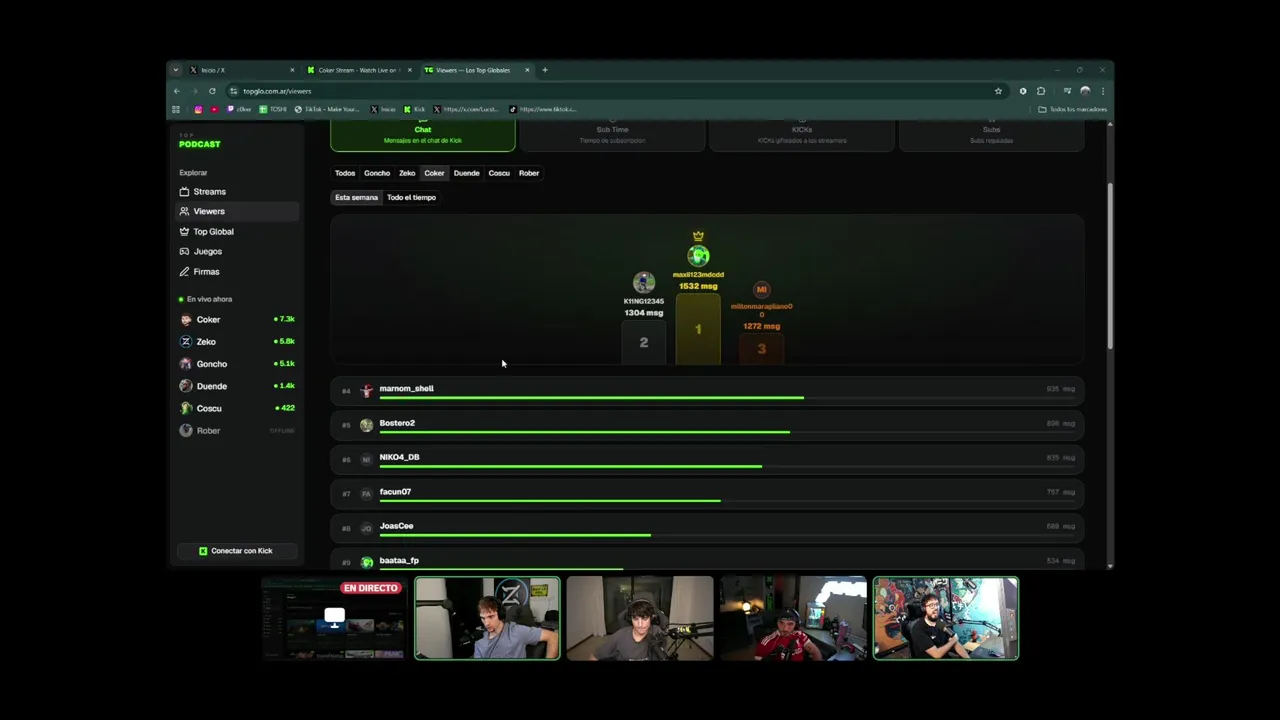Viewport: 1280px width, 720px height.
Task: Open new tab with plus icon
Action: (545, 70)
